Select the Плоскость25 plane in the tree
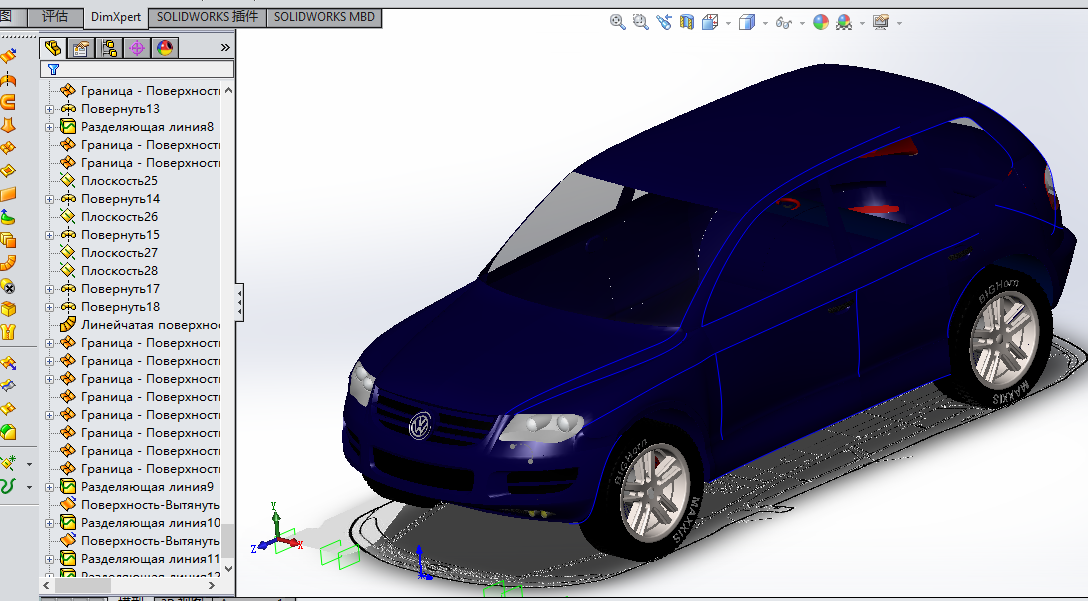The image size is (1088, 601). [119, 181]
